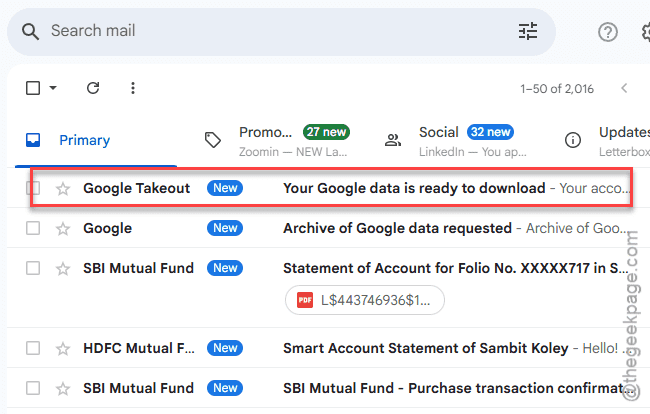This screenshot has height=414, width=650.
Task: Click the '32 new' Social badge
Action: [490, 132]
